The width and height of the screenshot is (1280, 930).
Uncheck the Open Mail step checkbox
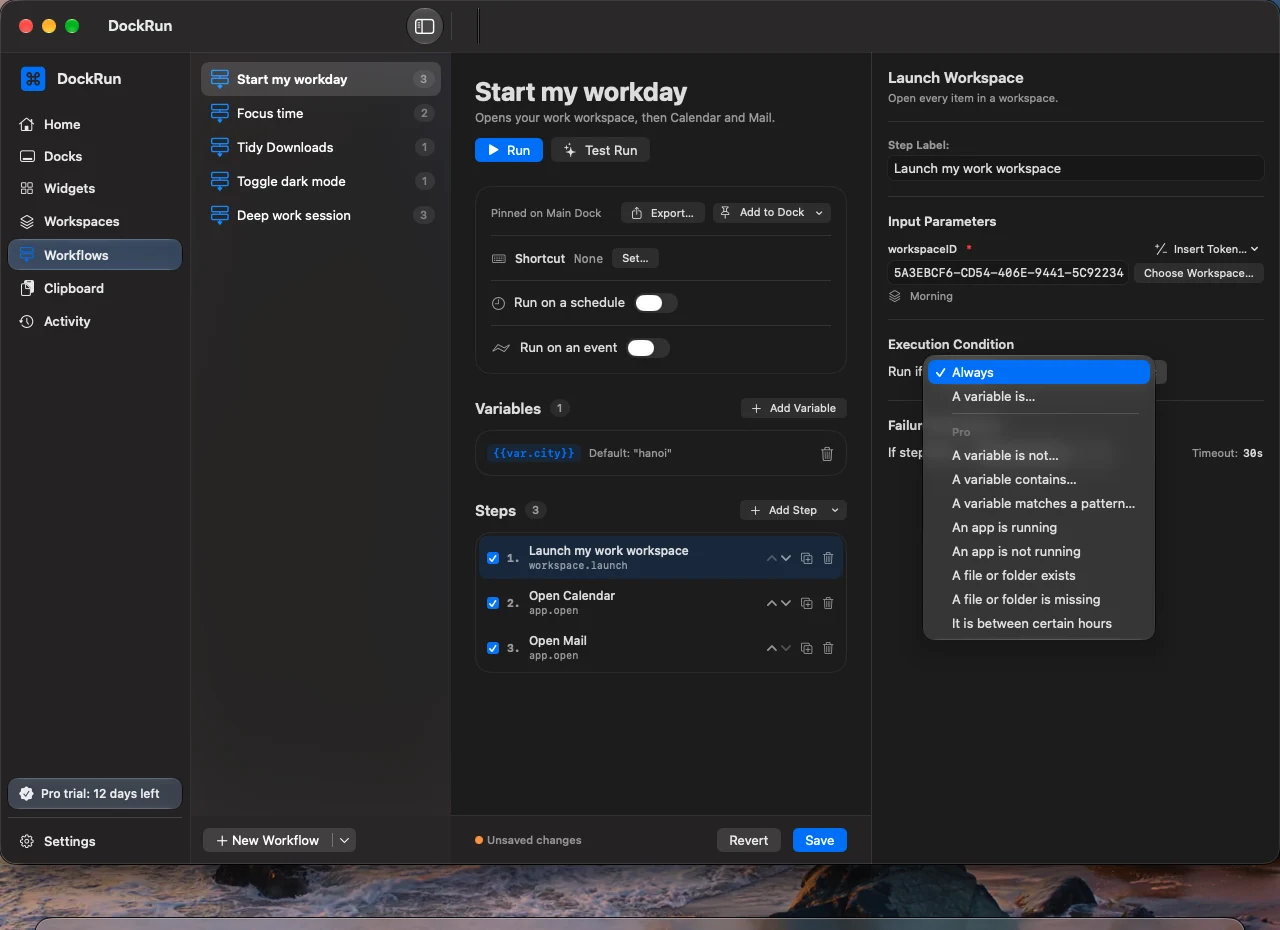click(493, 648)
